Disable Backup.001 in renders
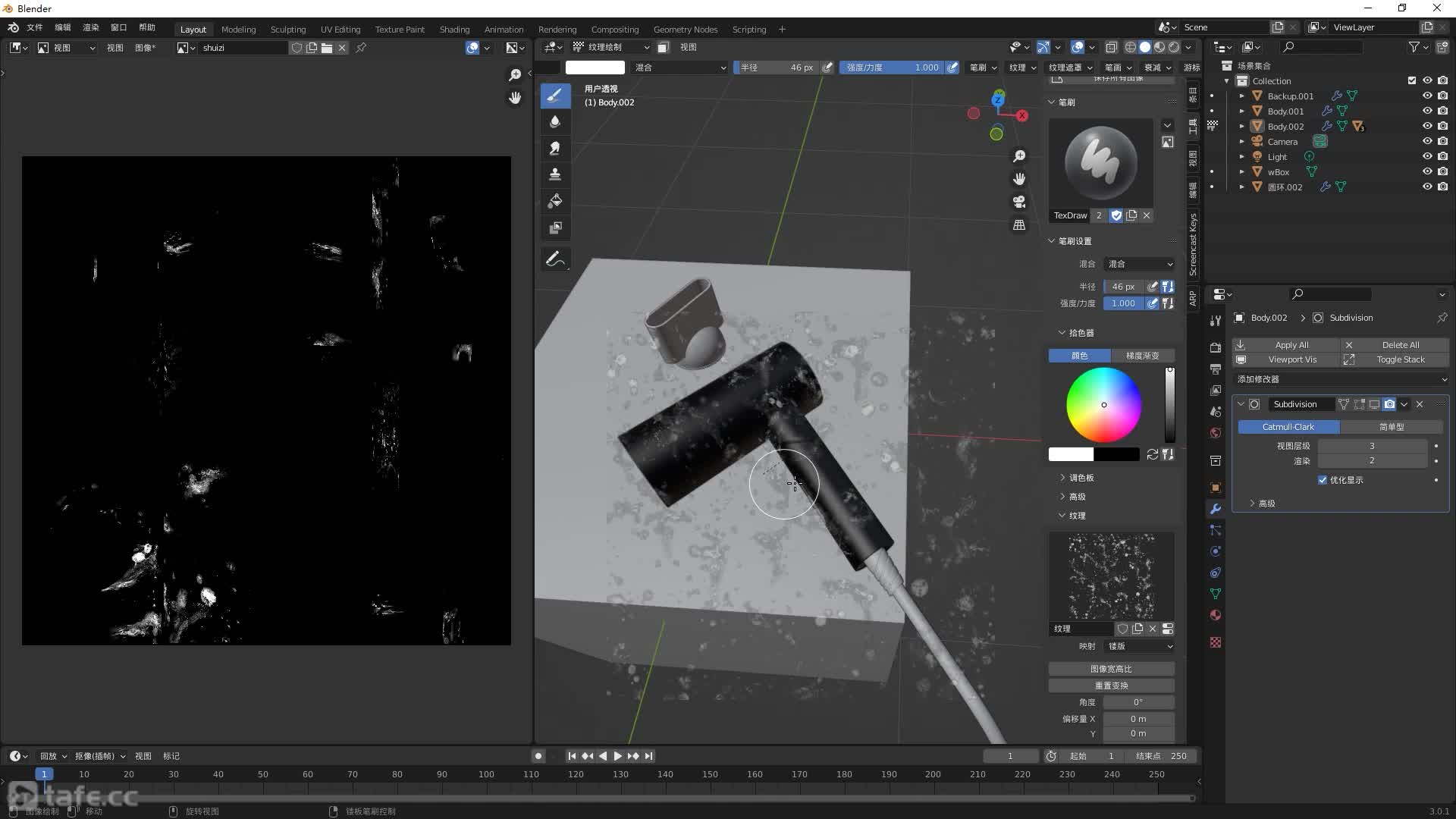This screenshot has width=1456, height=819. (1442, 96)
